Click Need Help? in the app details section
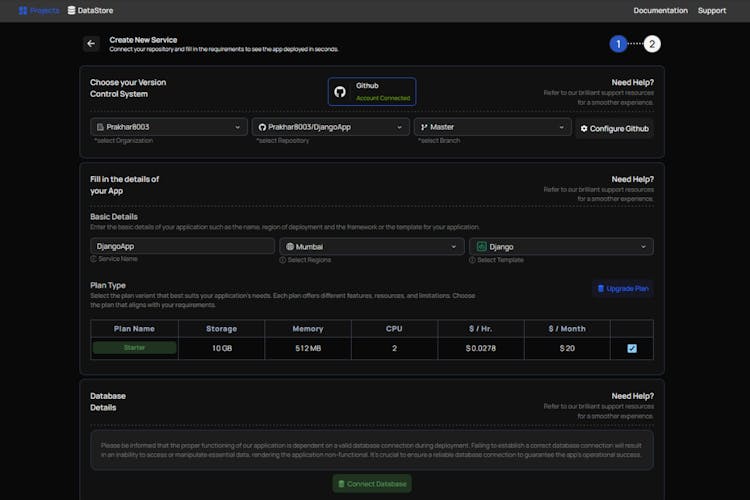The width and height of the screenshot is (750, 500). (x=632, y=179)
